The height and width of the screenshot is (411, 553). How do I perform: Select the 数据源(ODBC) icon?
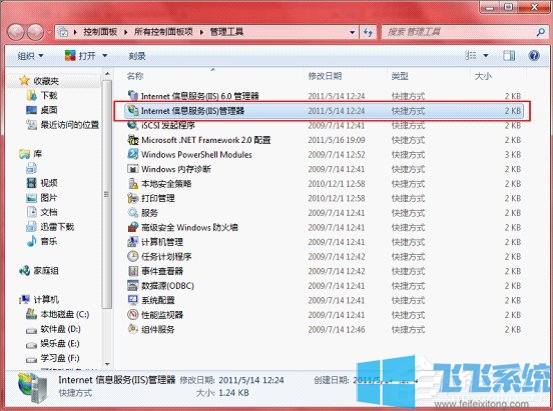pos(133,286)
